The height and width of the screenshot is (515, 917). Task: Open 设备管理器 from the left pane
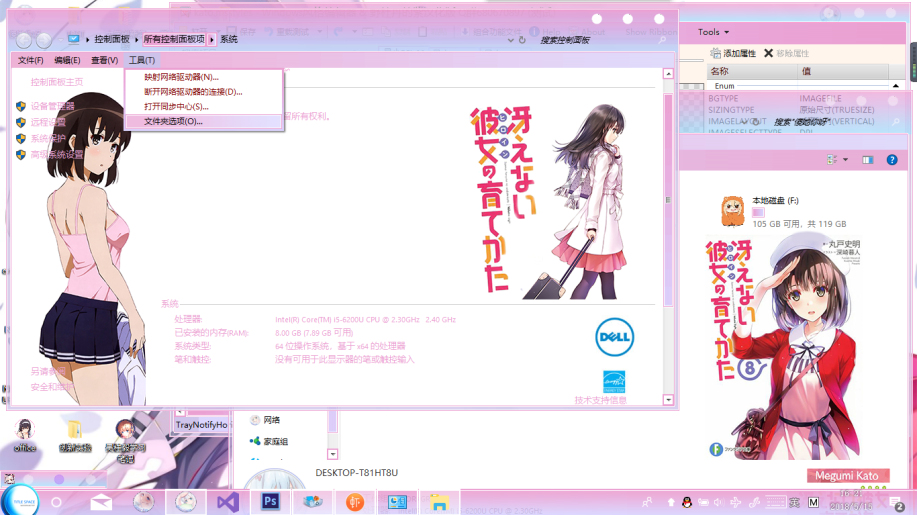pos(53,106)
